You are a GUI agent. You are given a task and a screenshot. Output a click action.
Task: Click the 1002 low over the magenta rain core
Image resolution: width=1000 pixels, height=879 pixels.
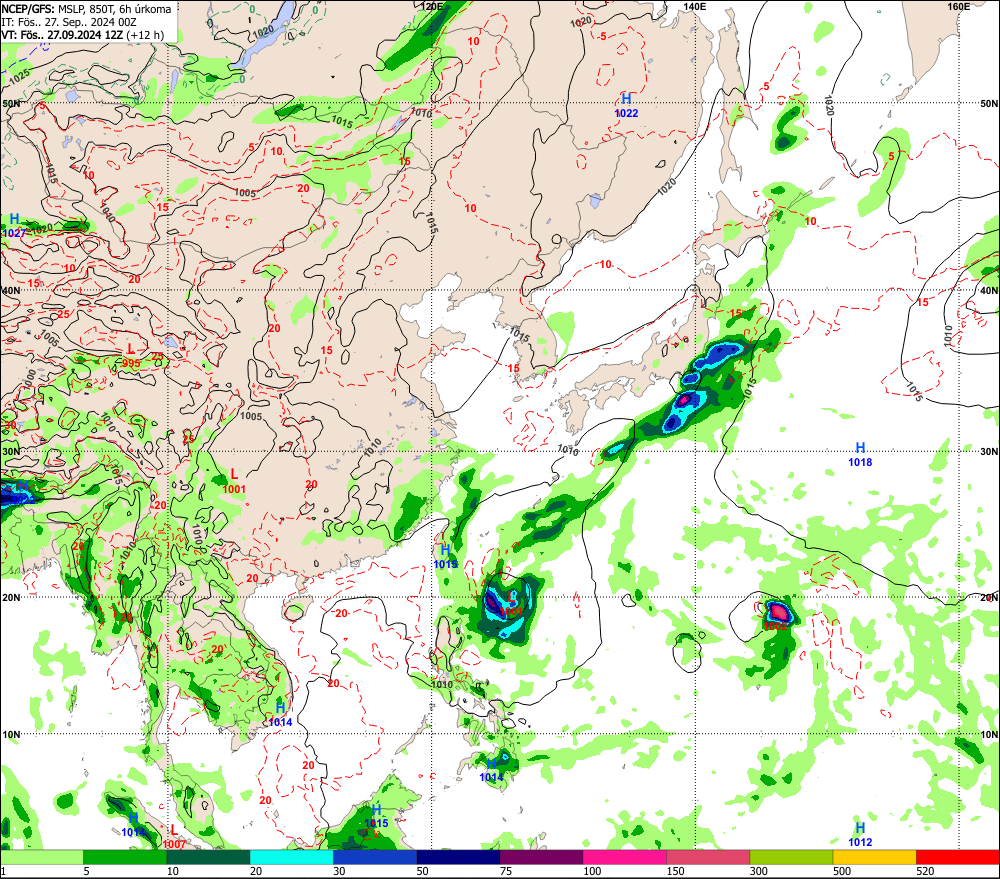point(776,626)
